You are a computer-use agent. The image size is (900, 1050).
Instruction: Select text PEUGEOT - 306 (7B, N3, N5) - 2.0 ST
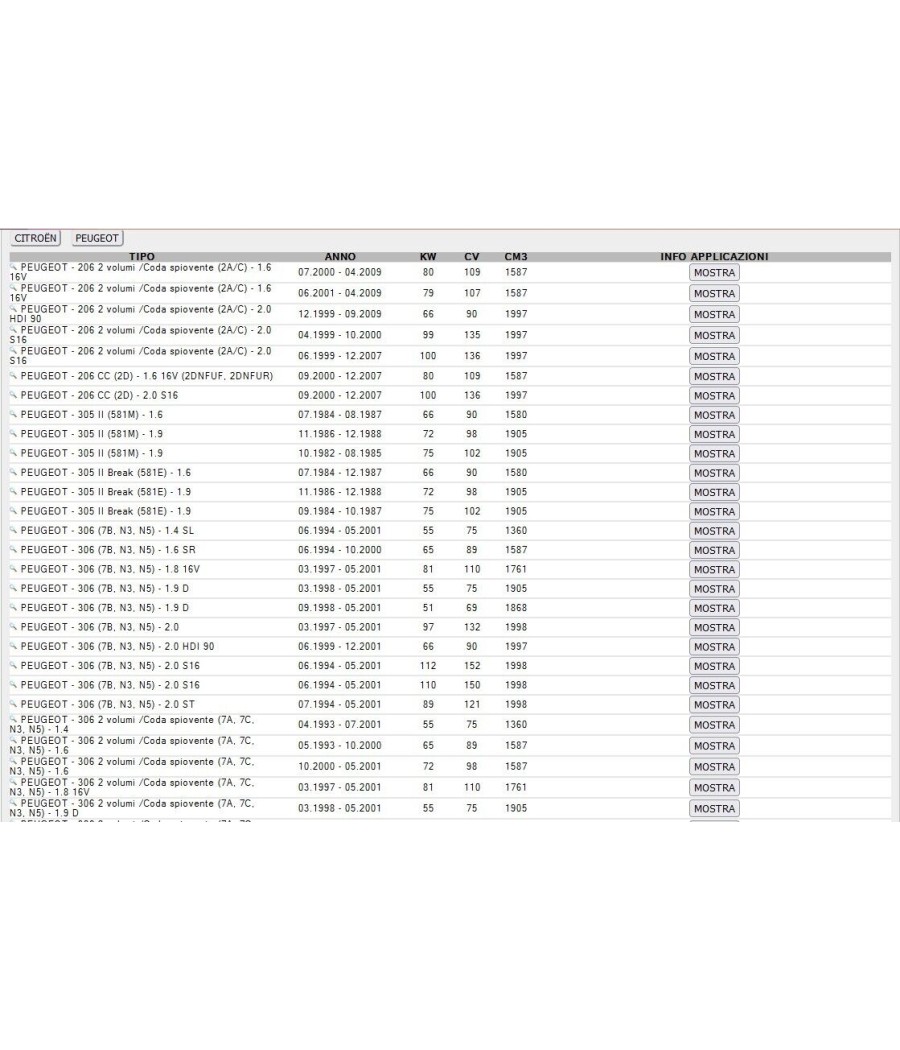tap(107, 704)
